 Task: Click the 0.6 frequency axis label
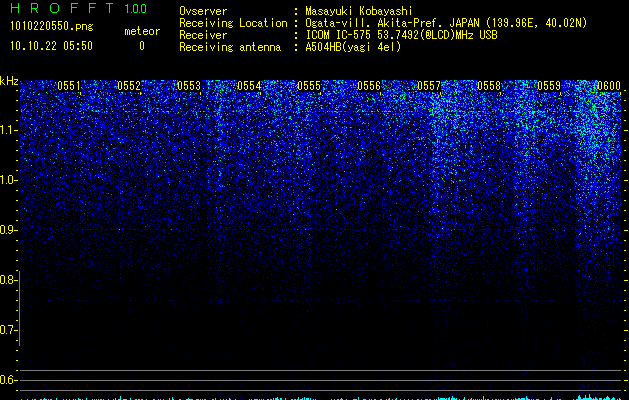pos(7,380)
